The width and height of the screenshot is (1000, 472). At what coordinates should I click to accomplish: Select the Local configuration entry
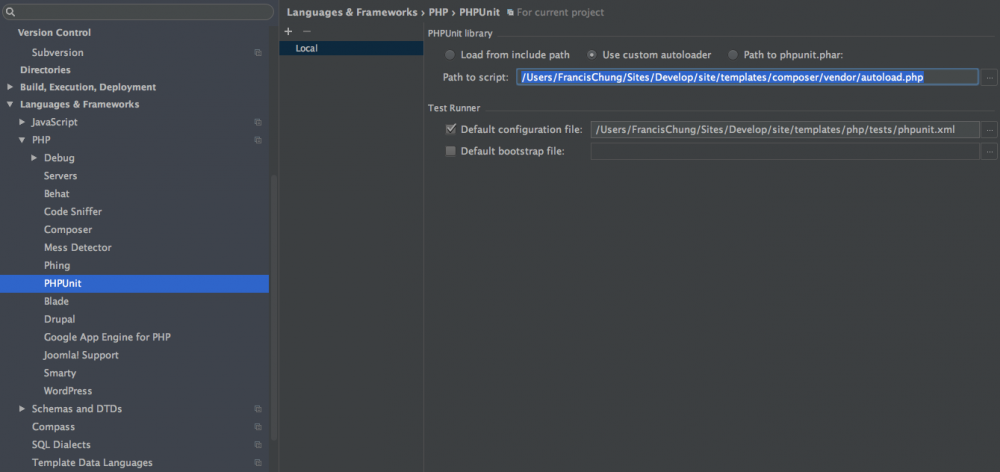click(351, 48)
